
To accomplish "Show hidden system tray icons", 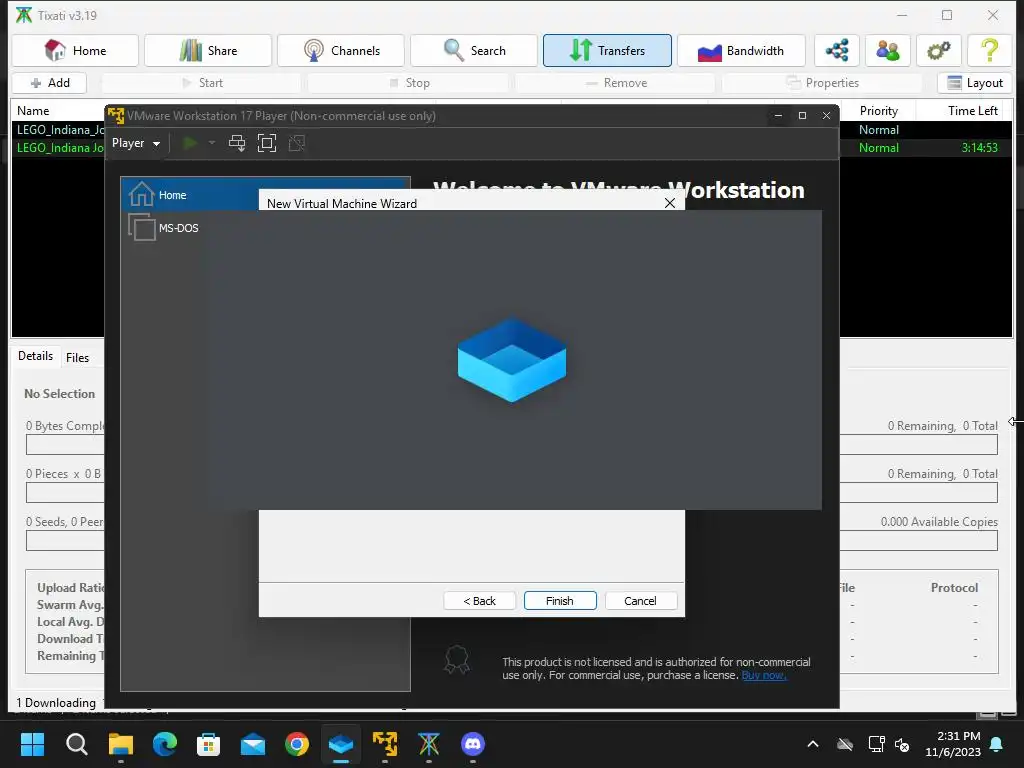I will coord(812,744).
